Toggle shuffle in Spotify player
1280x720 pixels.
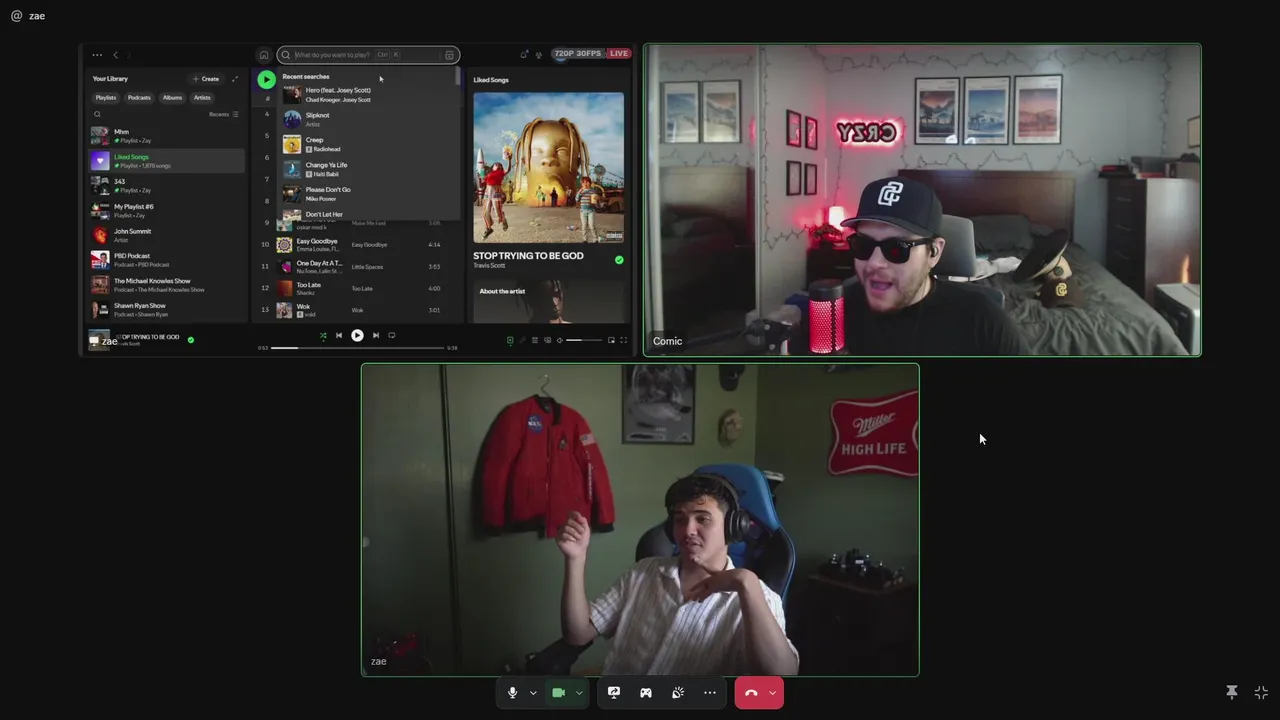(x=323, y=335)
